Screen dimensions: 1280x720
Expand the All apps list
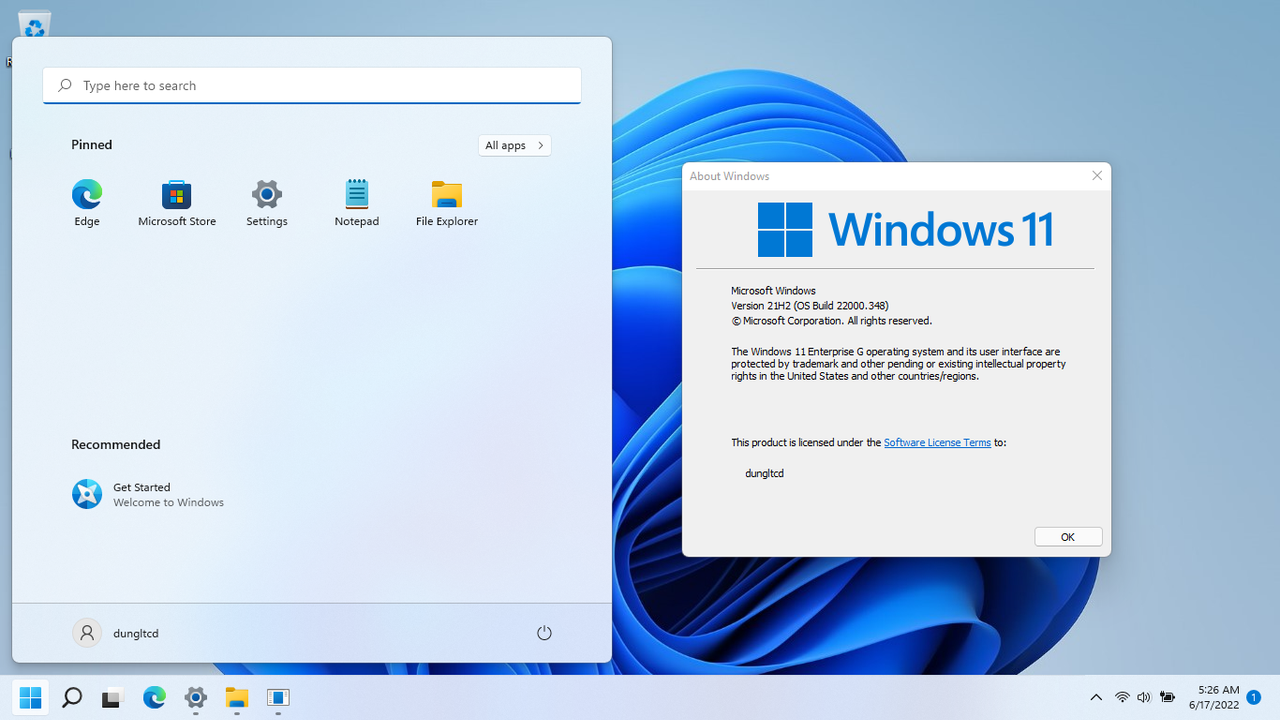514,145
